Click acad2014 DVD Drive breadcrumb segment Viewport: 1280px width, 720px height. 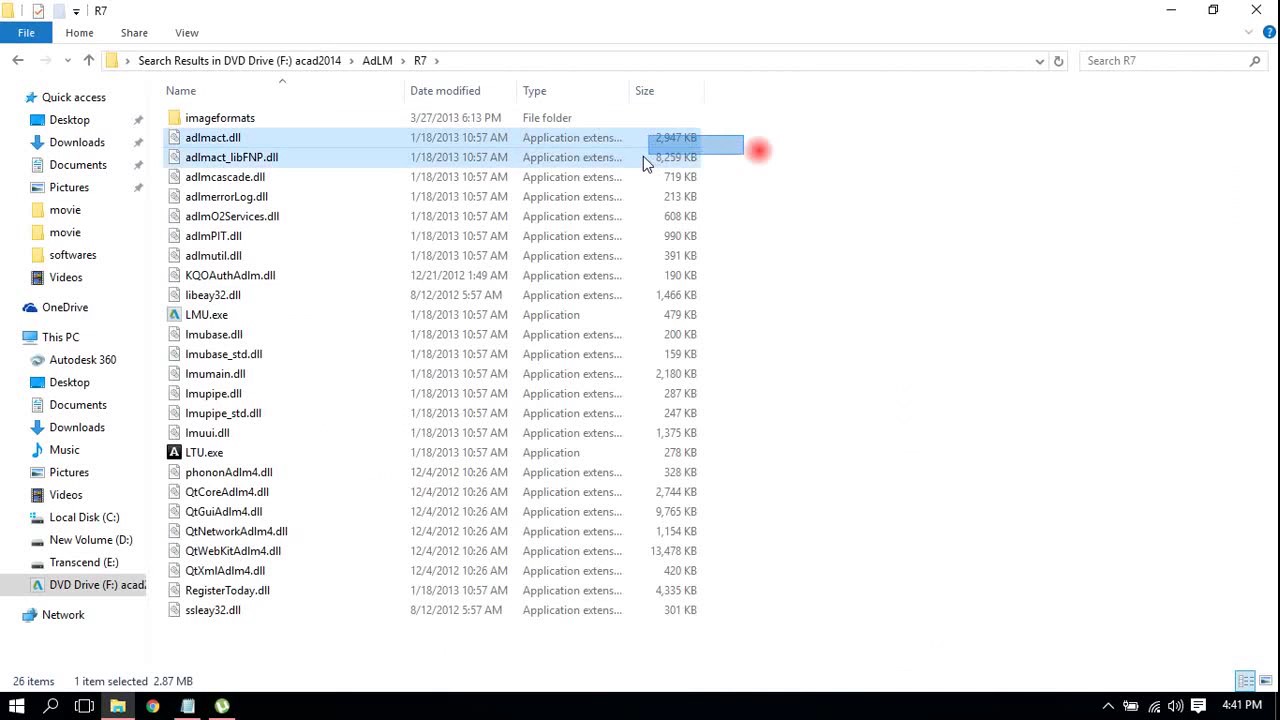point(240,61)
